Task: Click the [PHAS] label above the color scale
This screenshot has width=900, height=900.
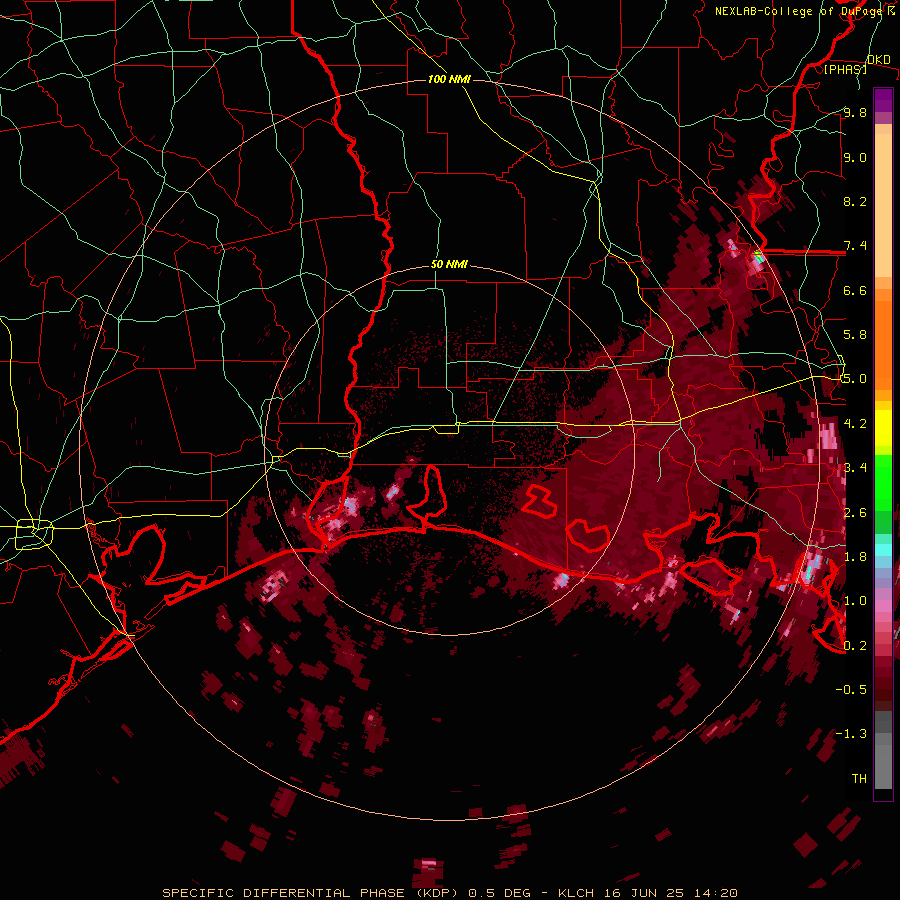Action: tap(845, 69)
